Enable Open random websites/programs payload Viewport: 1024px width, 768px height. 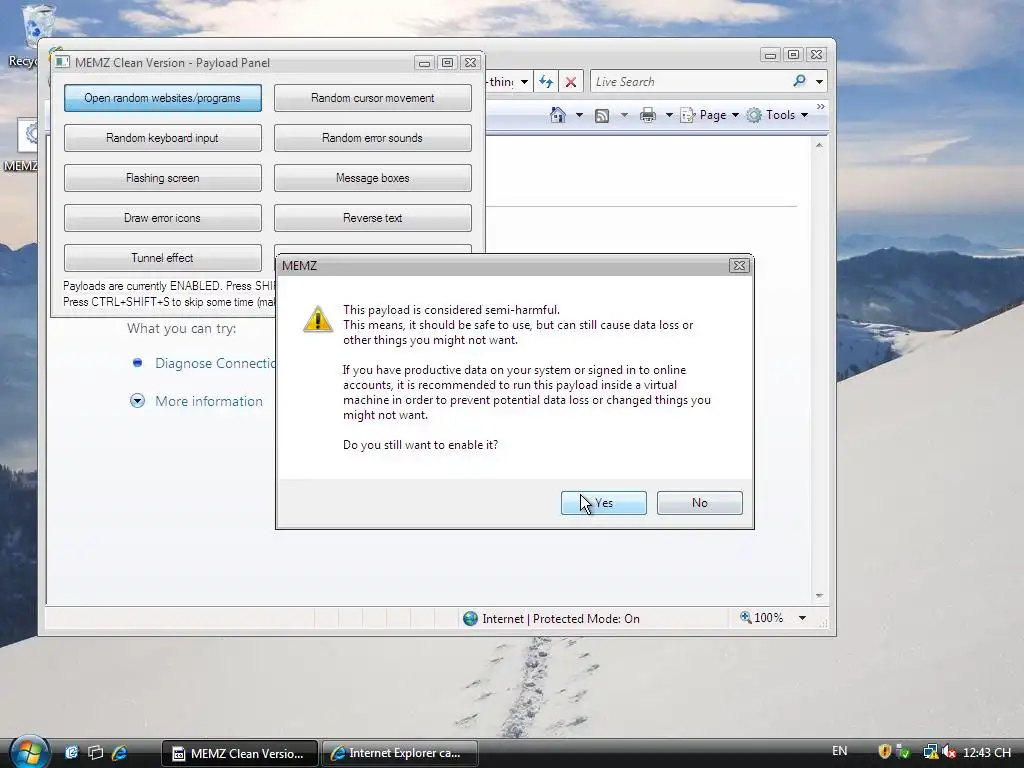tap(163, 98)
